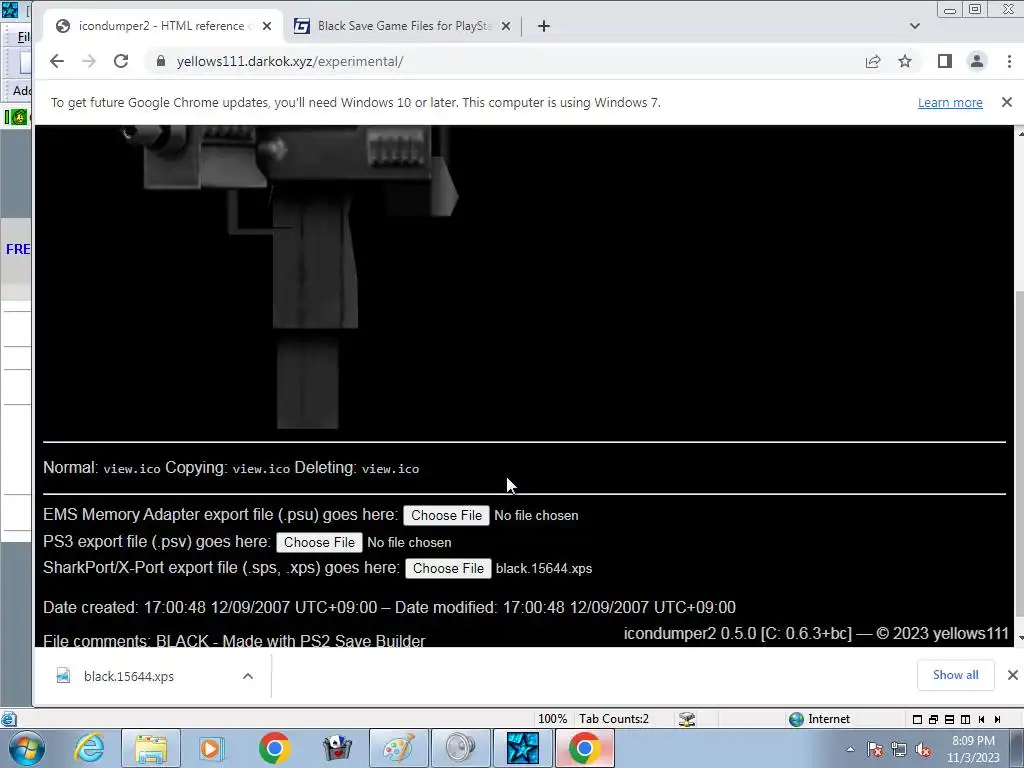Choose File for SharkPort/X-Port export
Screen dimensions: 1024x768
[x=448, y=568]
